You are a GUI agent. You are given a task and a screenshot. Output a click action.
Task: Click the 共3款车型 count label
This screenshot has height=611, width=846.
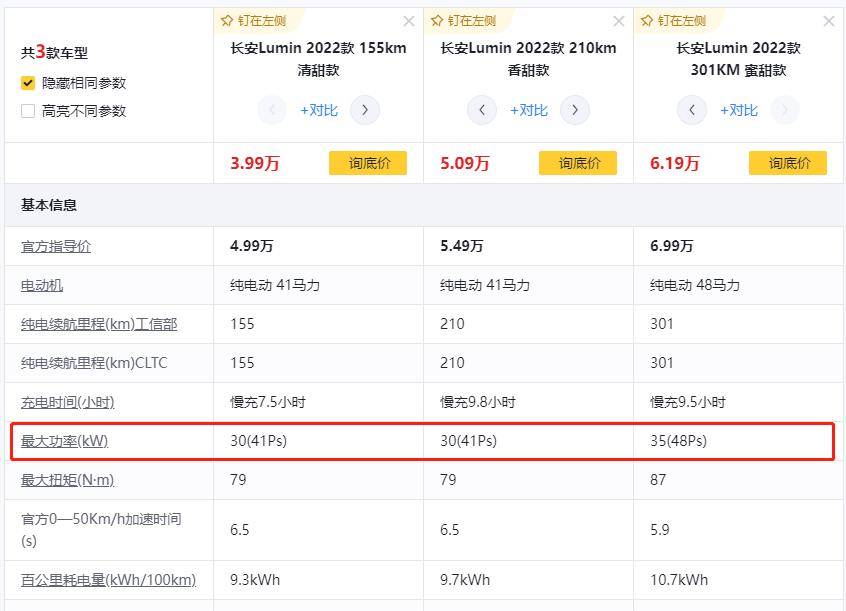[54, 52]
